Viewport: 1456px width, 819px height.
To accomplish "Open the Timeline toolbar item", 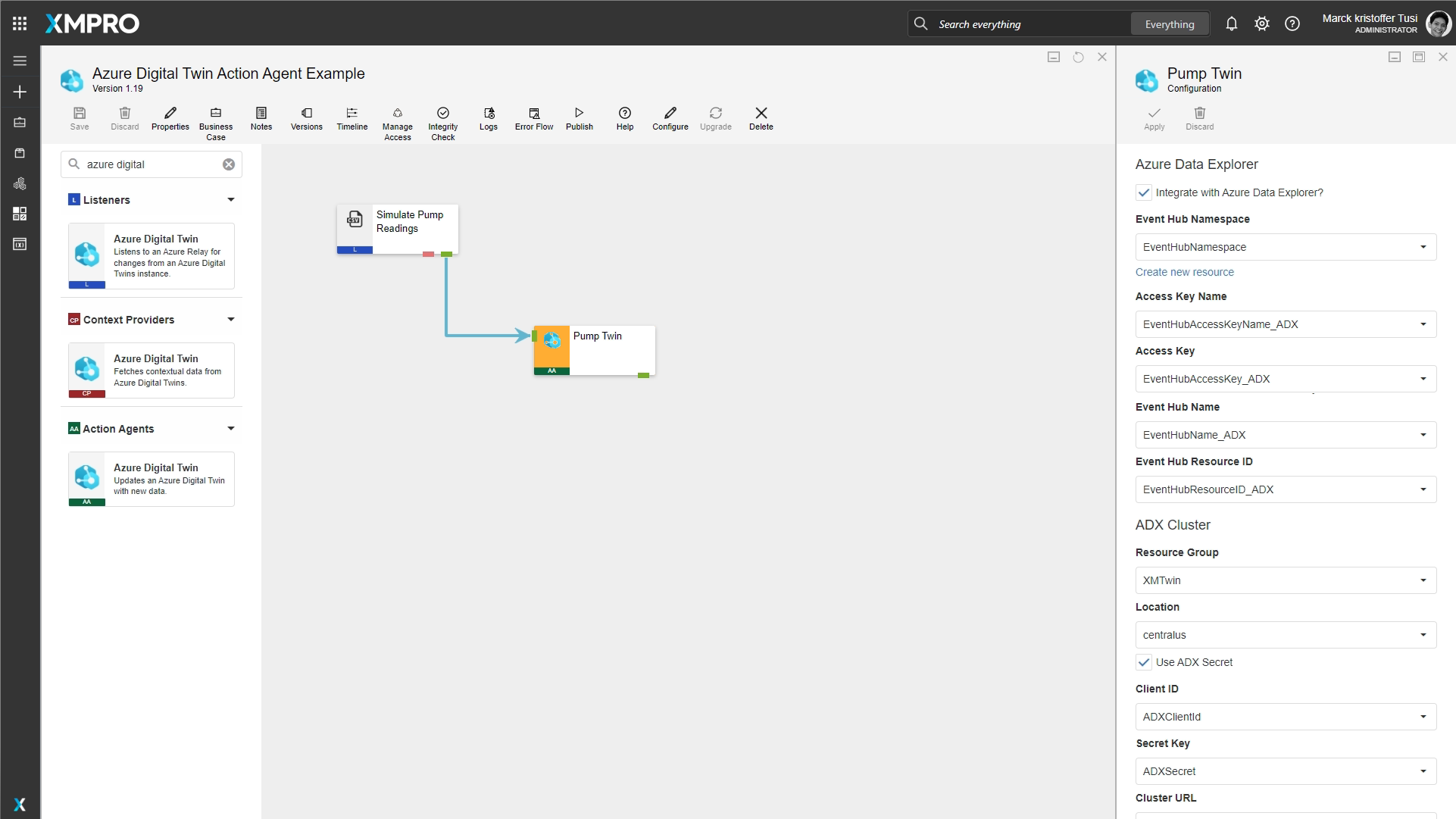I will click(352, 114).
